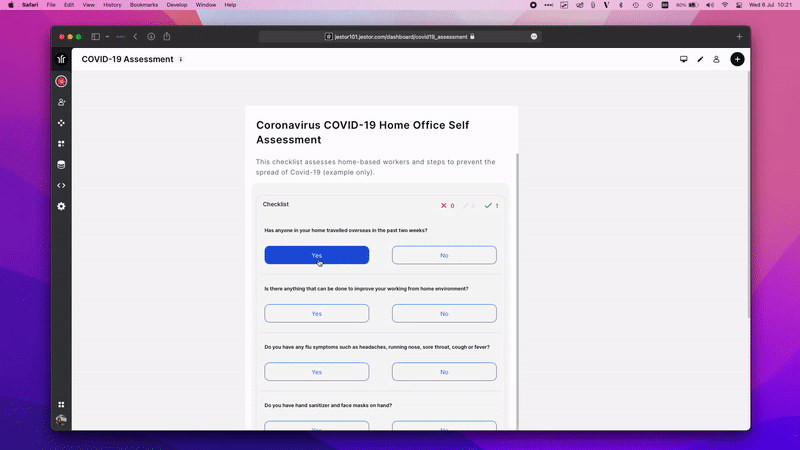The height and width of the screenshot is (450, 800).
Task: Click the black plus add button
Action: pyautogui.click(x=737, y=59)
